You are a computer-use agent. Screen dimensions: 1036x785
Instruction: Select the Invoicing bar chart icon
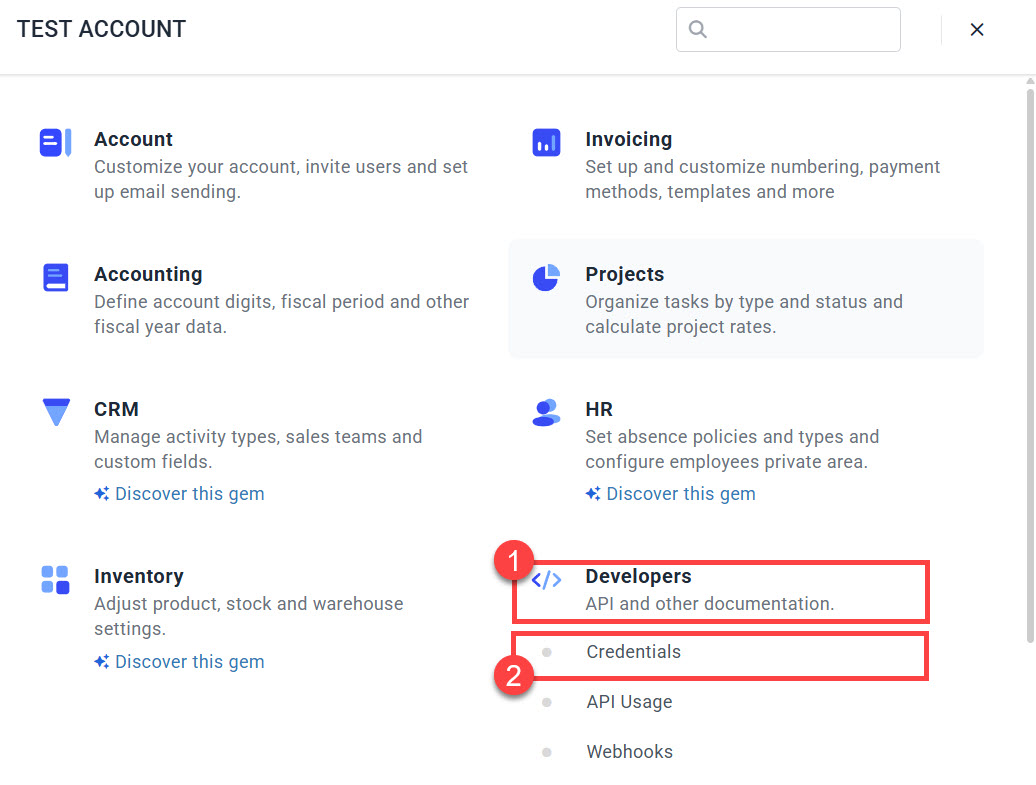pyautogui.click(x=546, y=143)
